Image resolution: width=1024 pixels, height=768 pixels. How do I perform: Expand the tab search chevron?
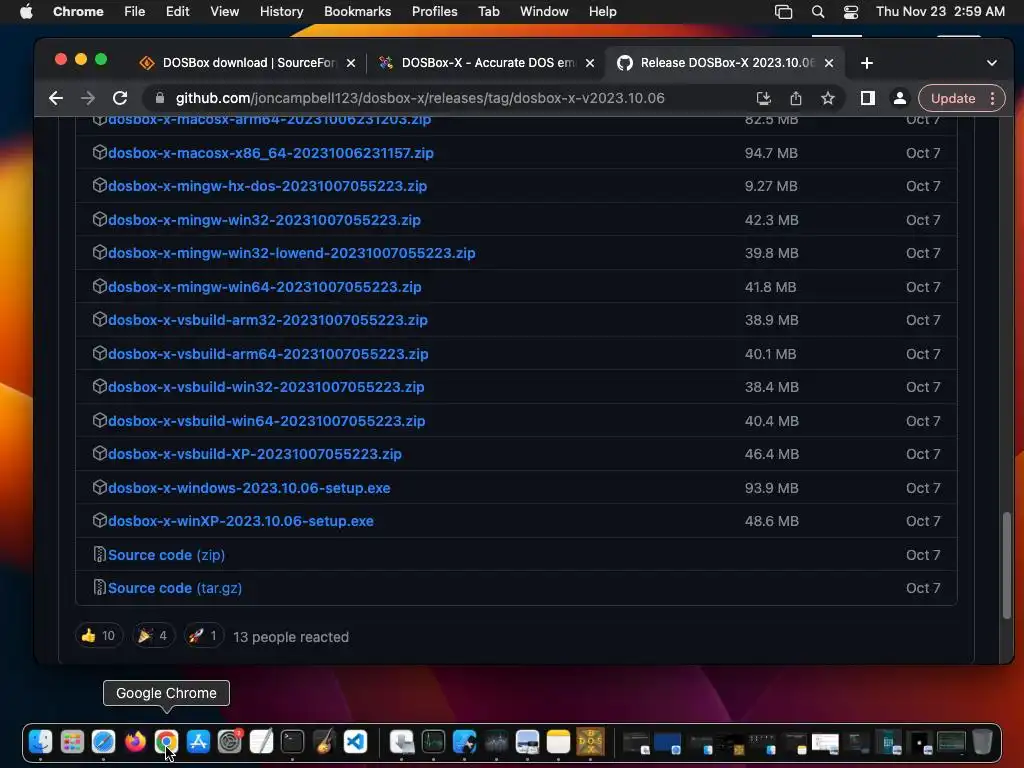tap(991, 63)
